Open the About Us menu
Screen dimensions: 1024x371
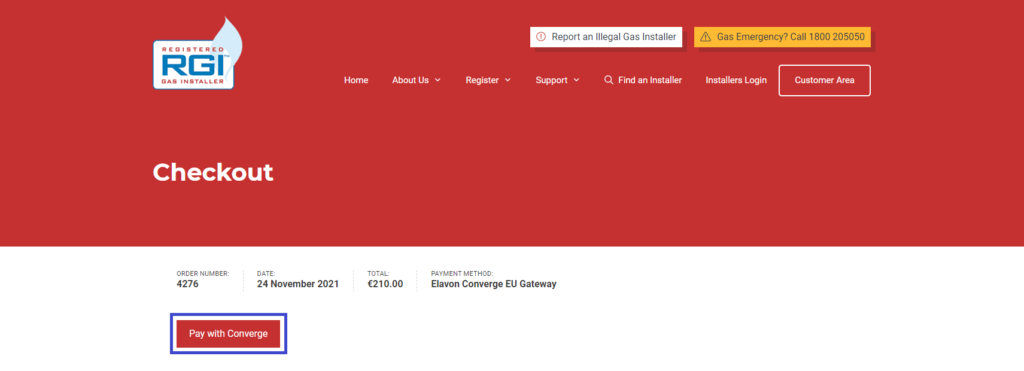click(410, 80)
